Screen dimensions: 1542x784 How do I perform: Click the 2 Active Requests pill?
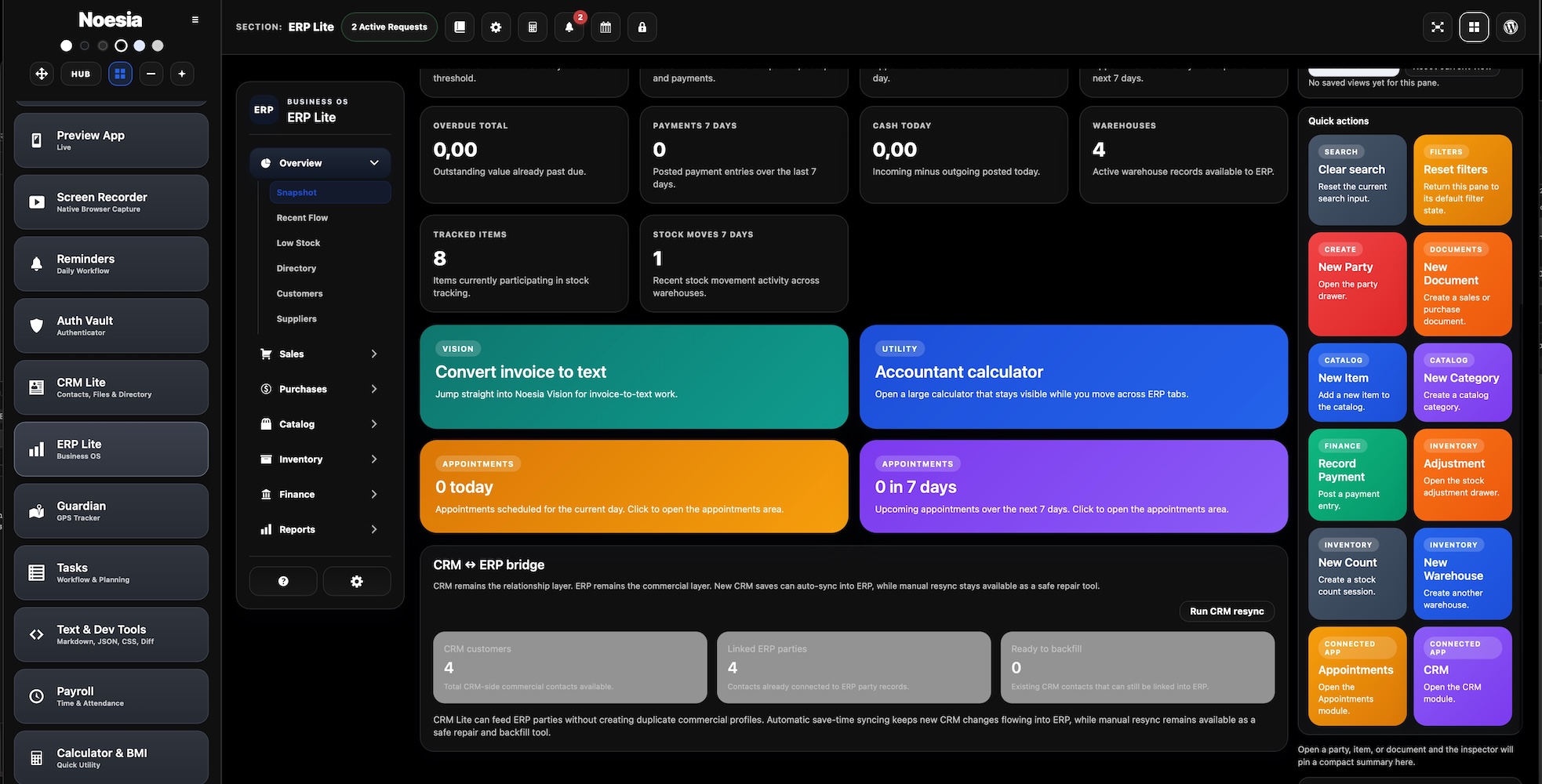(389, 27)
